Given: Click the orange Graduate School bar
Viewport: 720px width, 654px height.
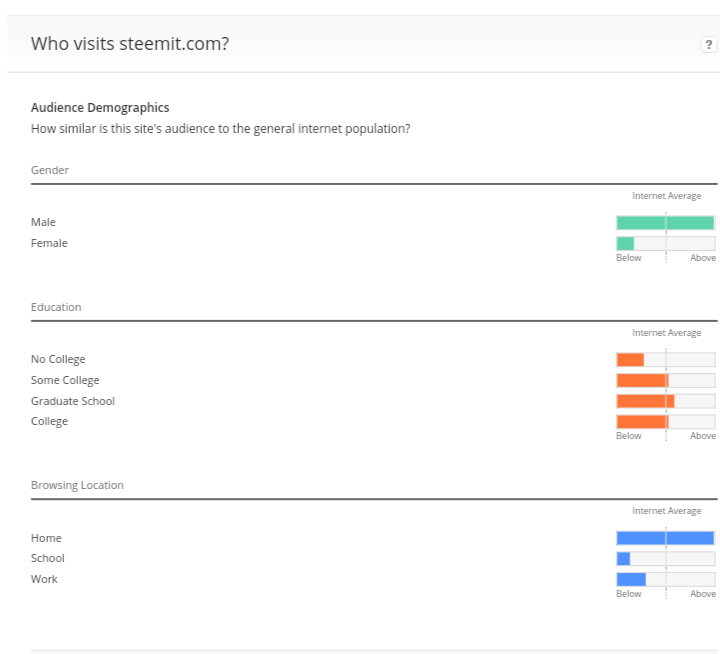Looking at the screenshot, I should [646, 401].
